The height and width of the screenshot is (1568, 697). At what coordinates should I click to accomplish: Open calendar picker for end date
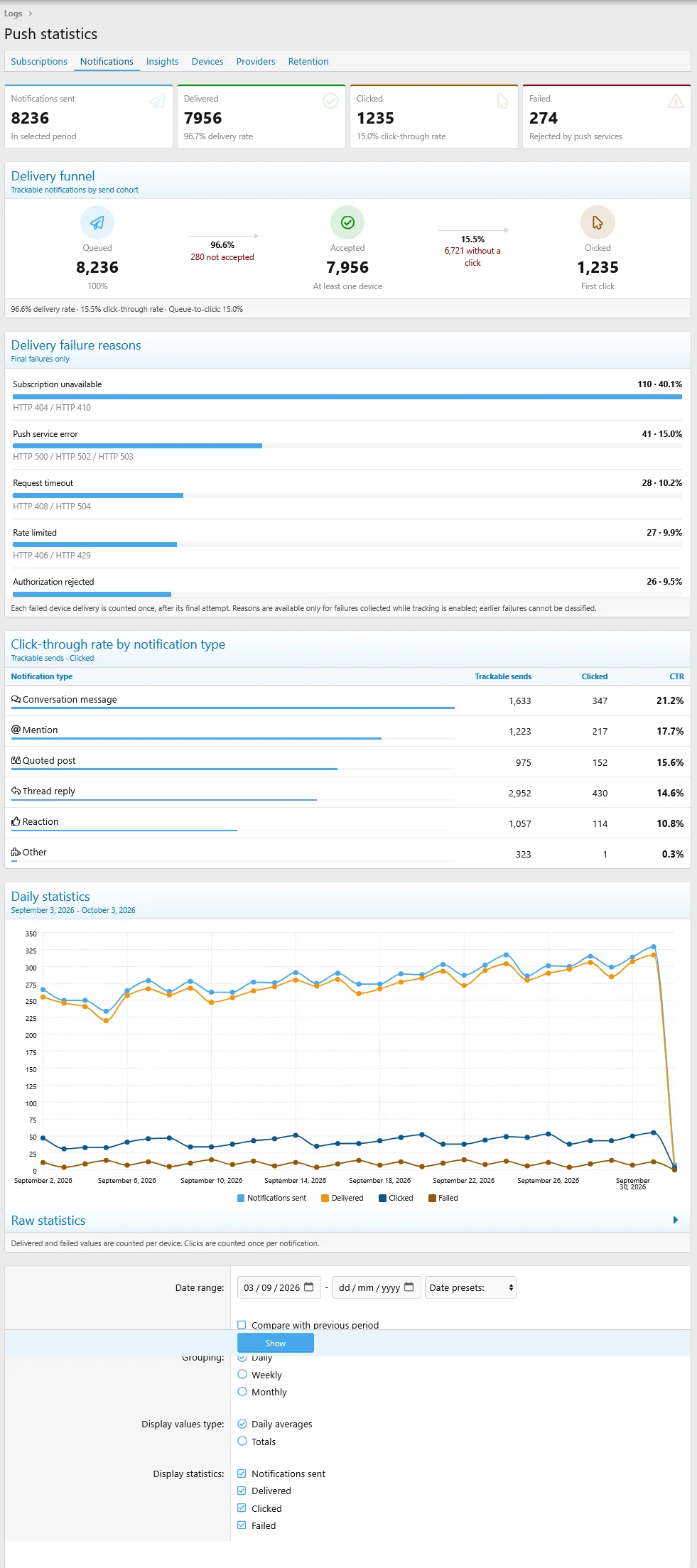(409, 1287)
